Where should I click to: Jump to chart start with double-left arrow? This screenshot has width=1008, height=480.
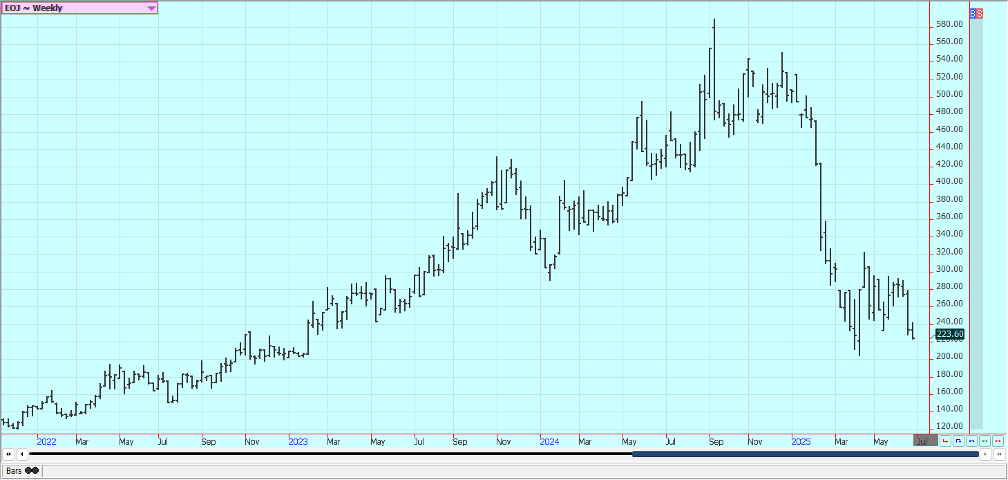[9, 454]
